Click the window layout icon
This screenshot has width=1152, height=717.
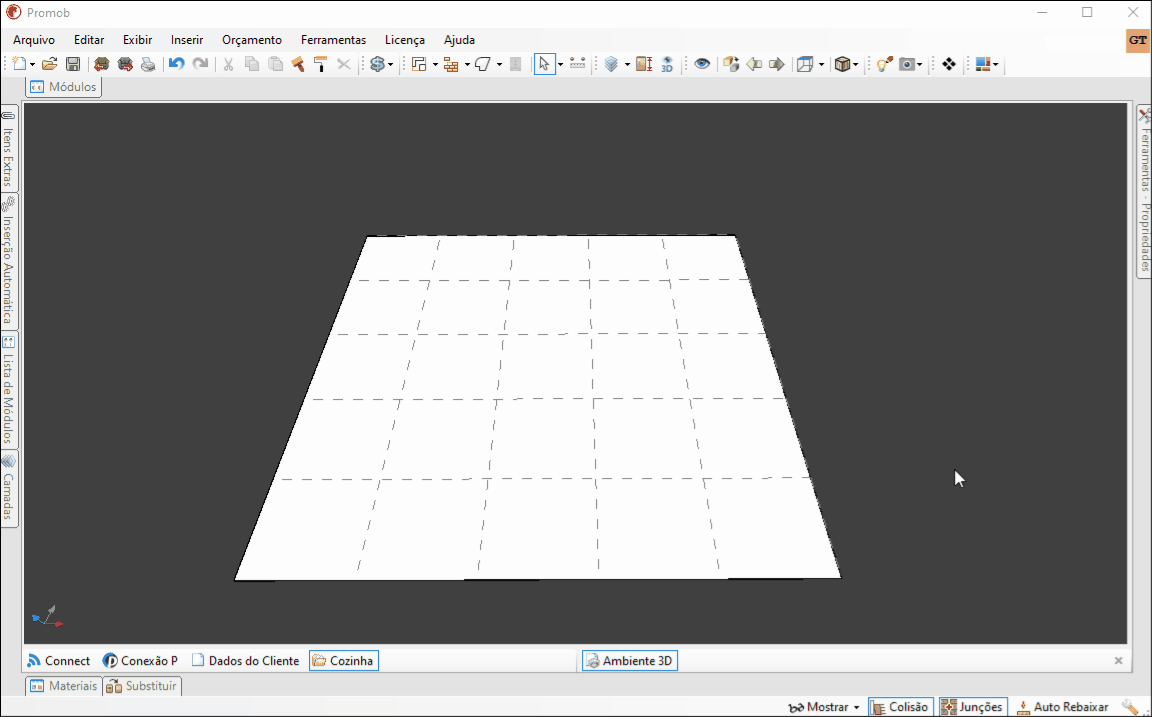[983, 64]
